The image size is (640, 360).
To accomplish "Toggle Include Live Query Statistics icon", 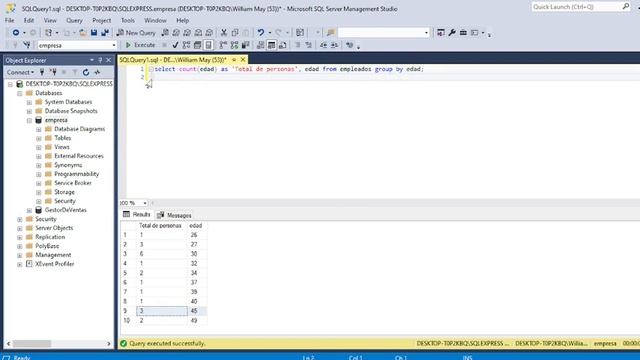I will tap(234, 45).
